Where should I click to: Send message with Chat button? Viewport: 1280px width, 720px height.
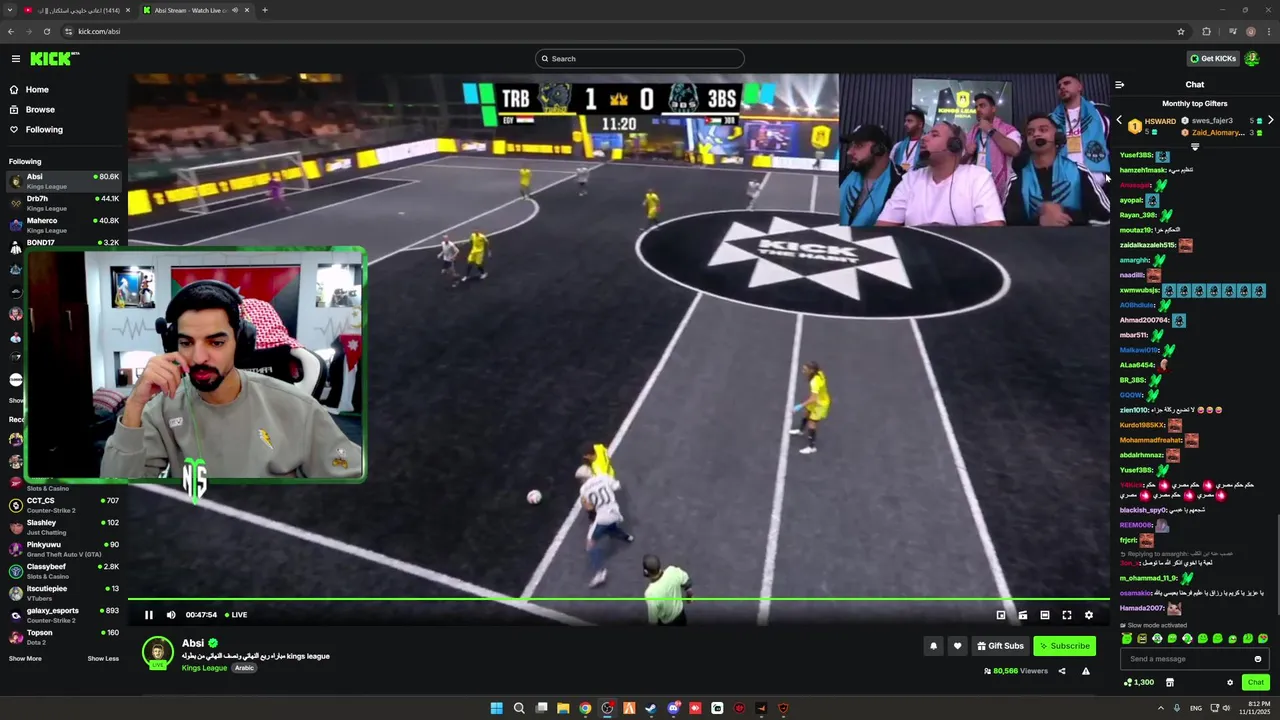[x=1256, y=683]
